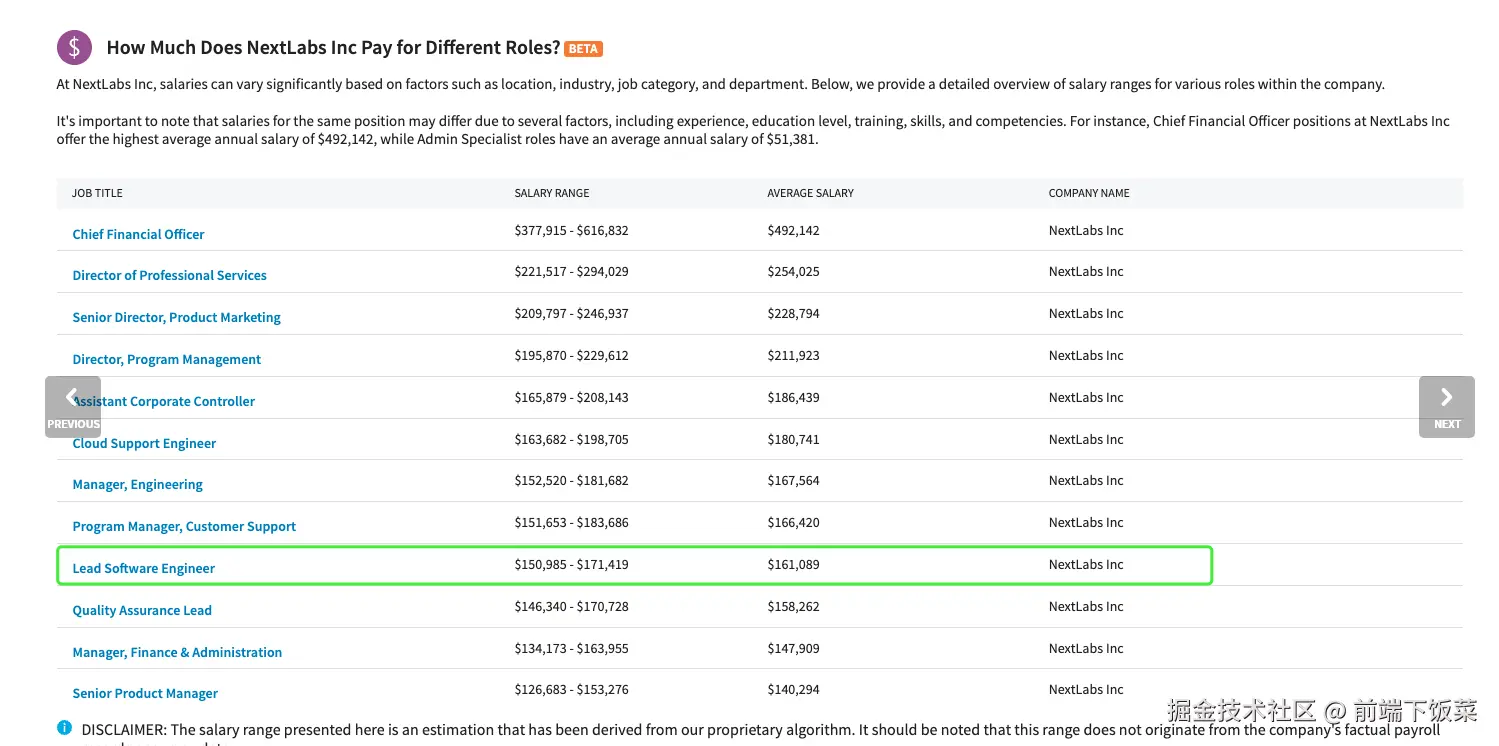Click the SALARY RANGE column header
Image resolution: width=1499 pixels, height=746 pixels.
tap(551, 193)
